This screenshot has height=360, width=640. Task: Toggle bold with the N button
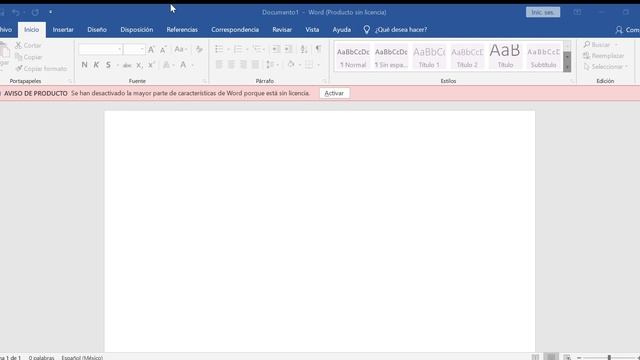(84, 65)
